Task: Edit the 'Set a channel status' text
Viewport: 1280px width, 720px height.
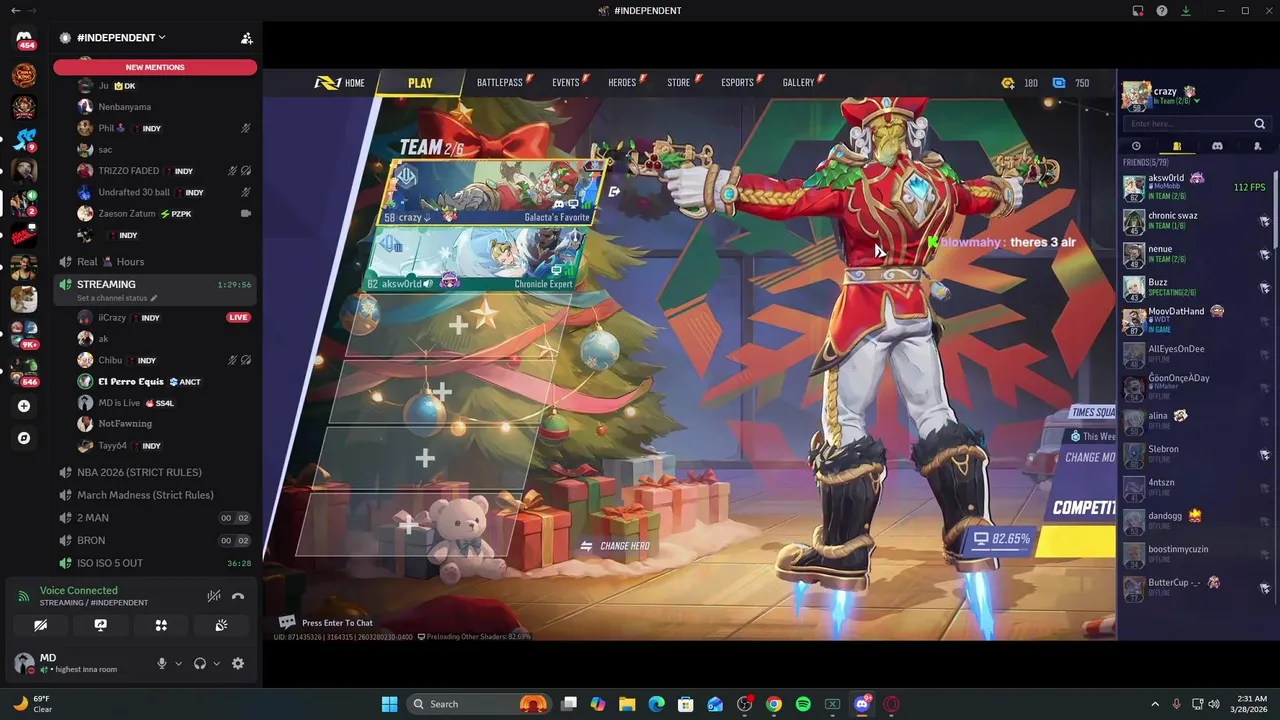Action: coord(117,298)
